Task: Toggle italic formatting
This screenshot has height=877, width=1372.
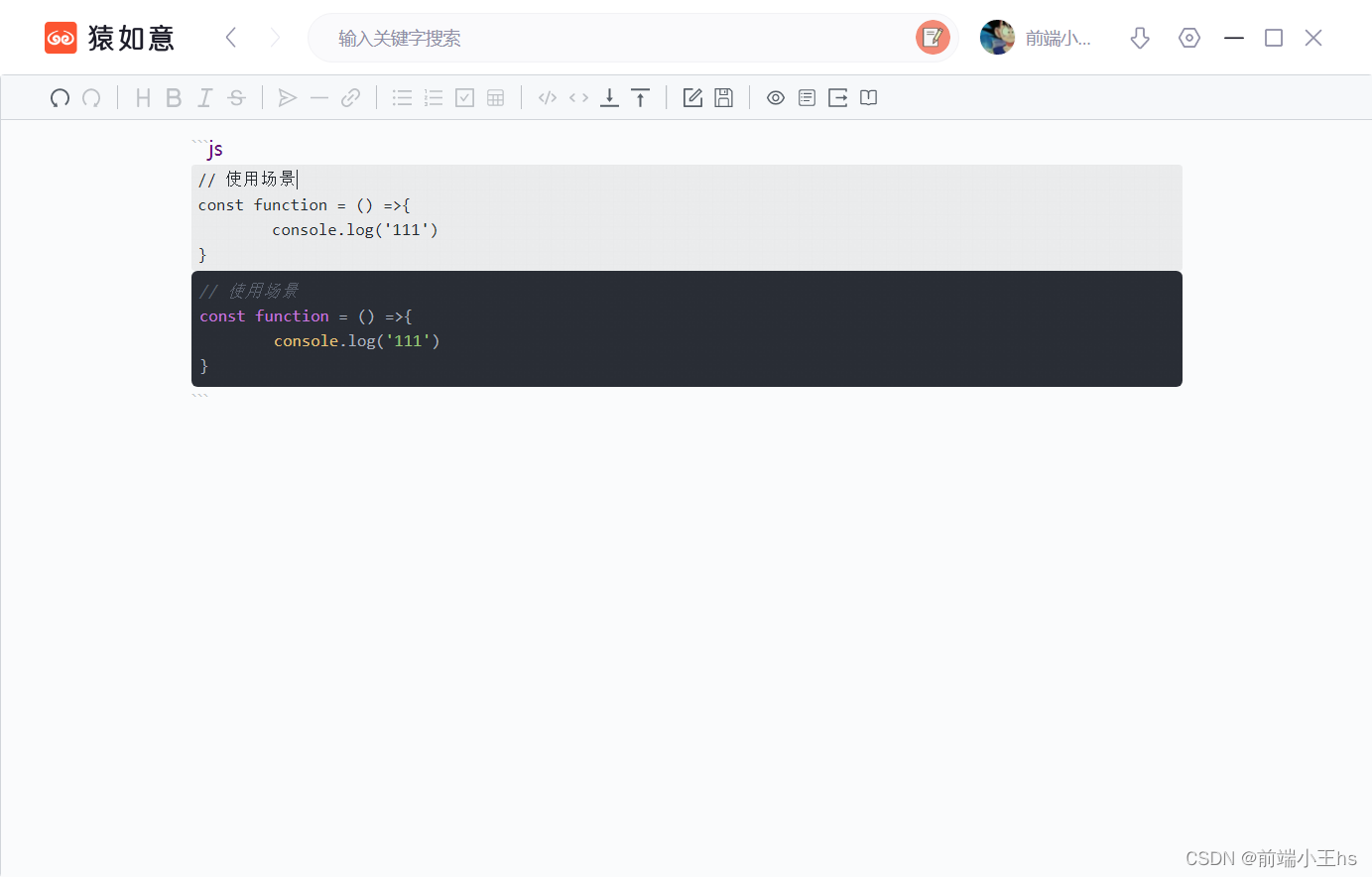Action: point(204,97)
